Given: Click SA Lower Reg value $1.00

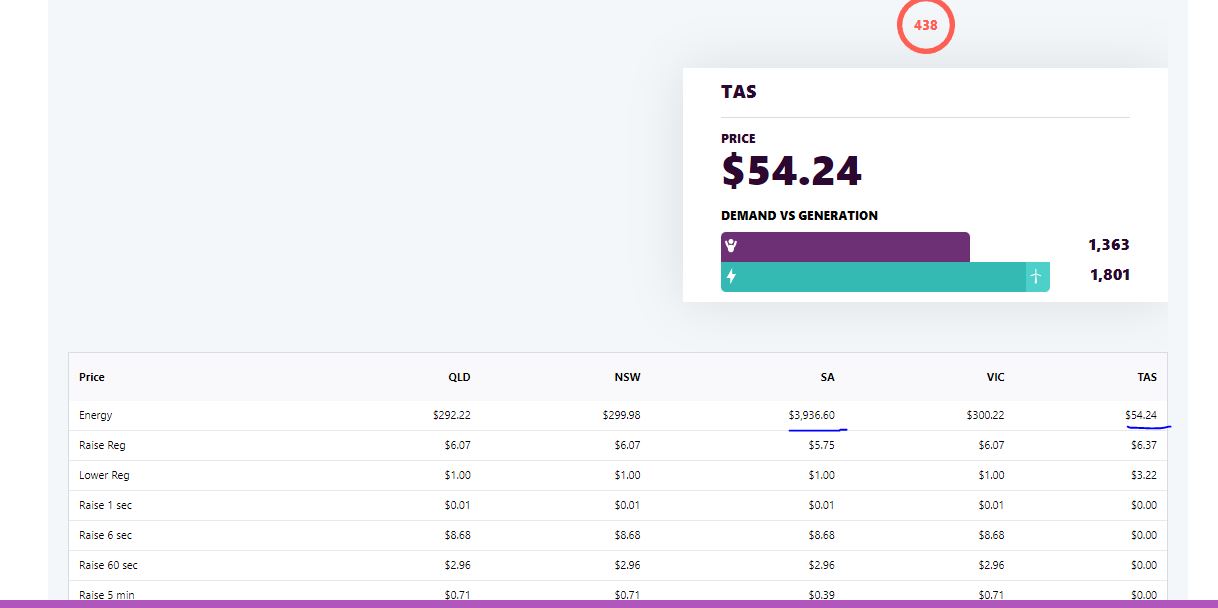Looking at the screenshot, I should (822, 475).
